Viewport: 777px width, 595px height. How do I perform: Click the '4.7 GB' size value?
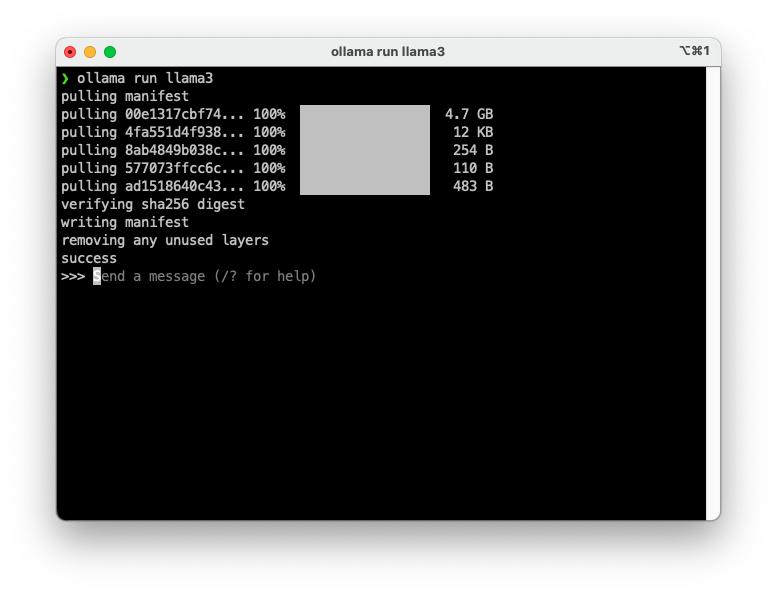click(469, 114)
